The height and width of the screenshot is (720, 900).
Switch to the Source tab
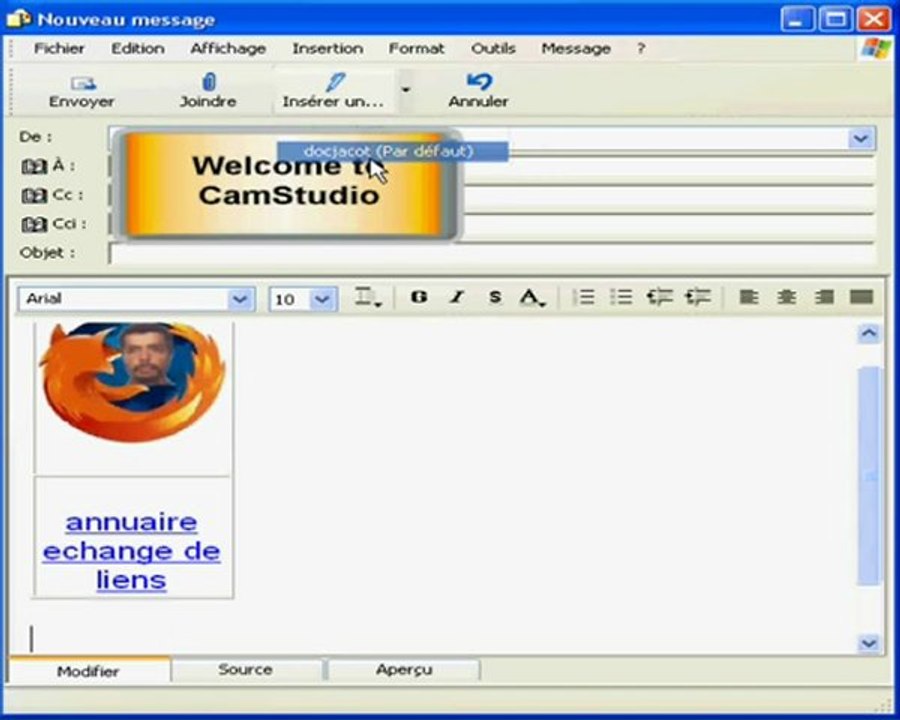246,669
